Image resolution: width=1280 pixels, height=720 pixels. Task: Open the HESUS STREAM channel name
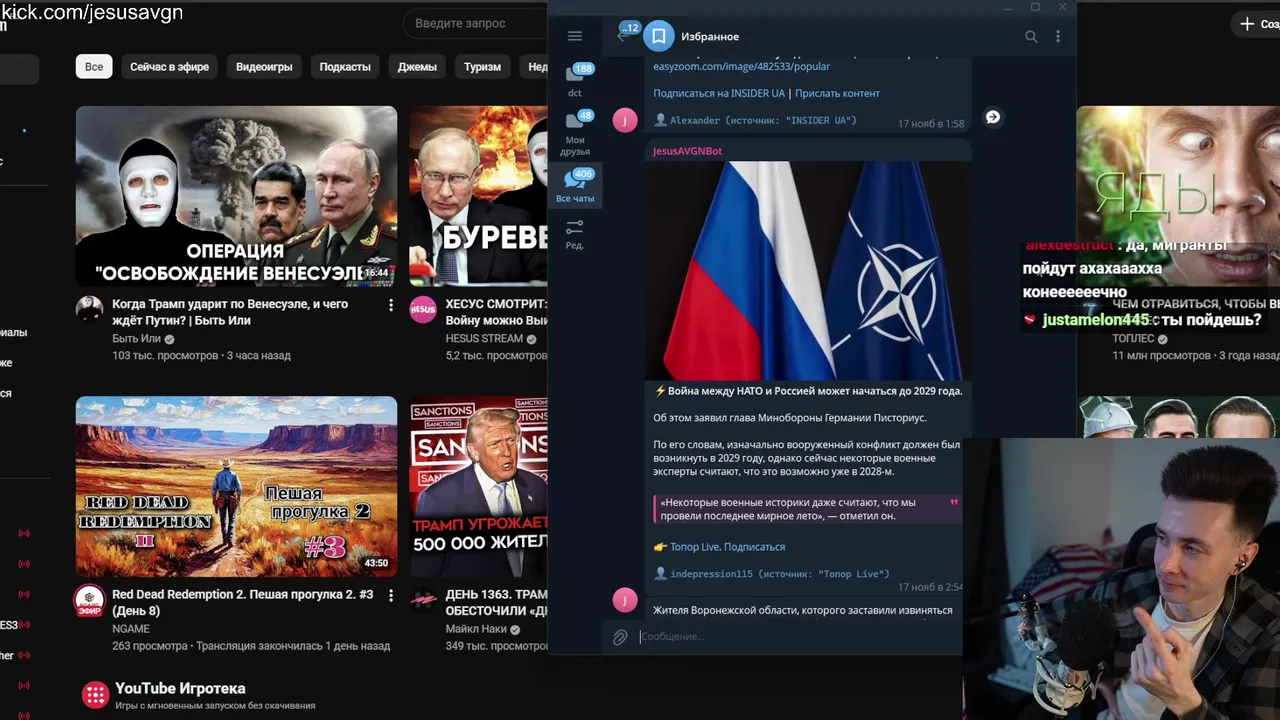point(485,339)
